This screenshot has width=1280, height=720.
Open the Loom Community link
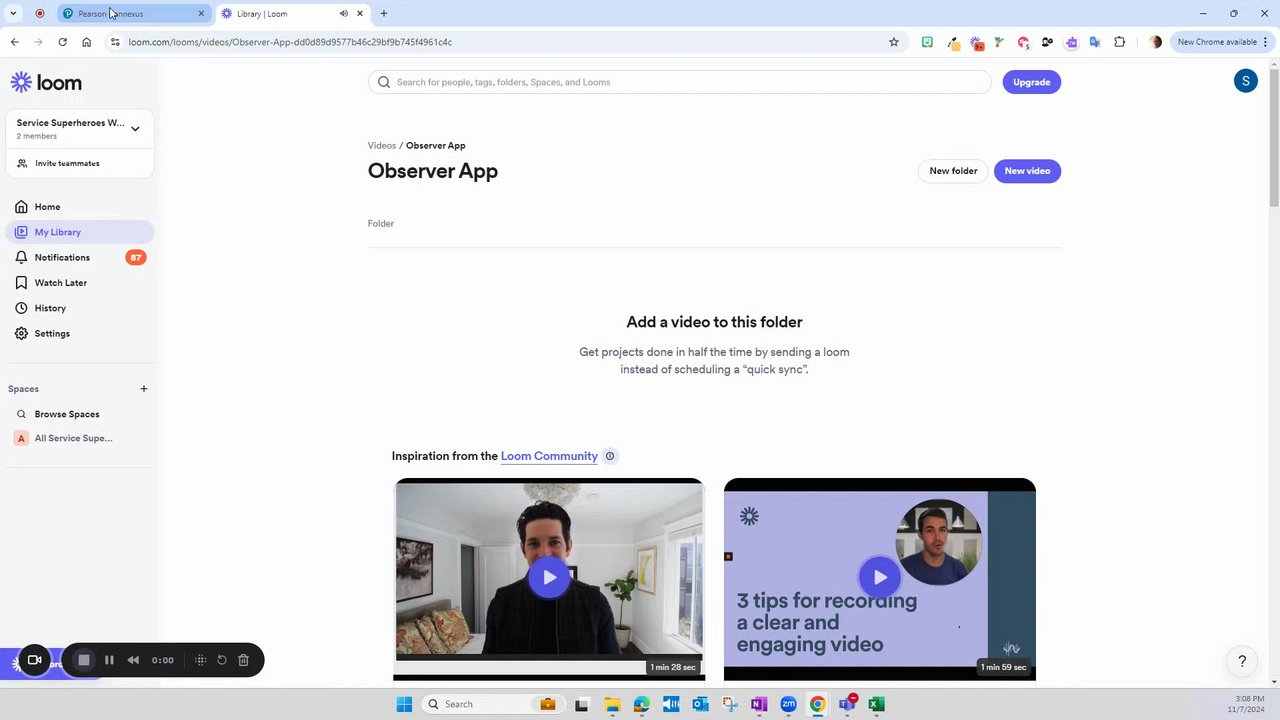[x=549, y=456]
